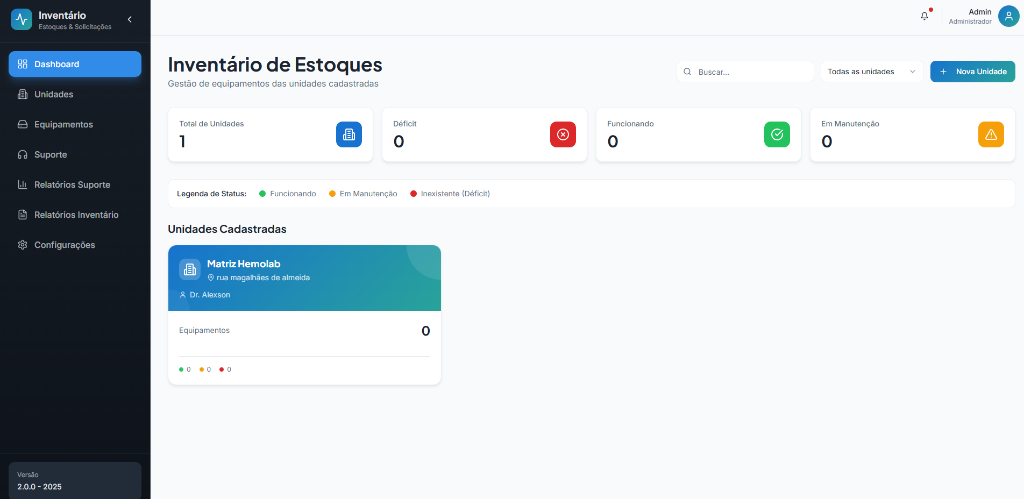The height and width of the screenshot is (499, 1024).
Task: Click the building icon on Matriz Hemolab card
Action: [x=189, y=269]
